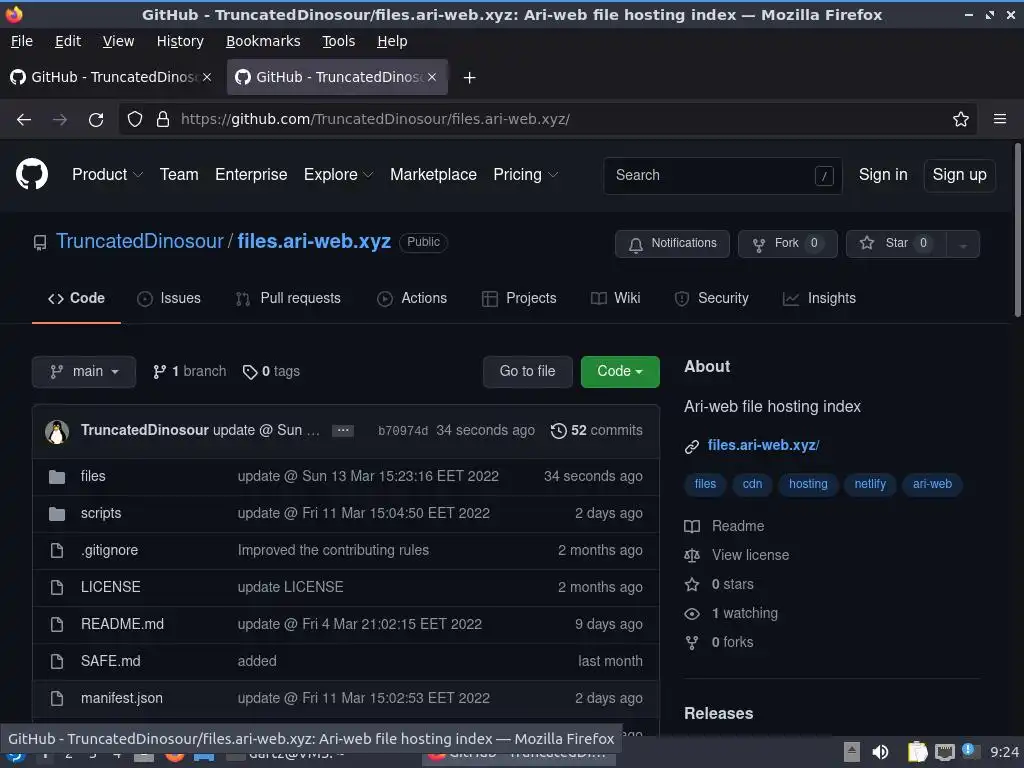Viewport: 1024px width, 768px height.
Task: Open the Pricing dropdown menu
Action: (x=526, y=174)
